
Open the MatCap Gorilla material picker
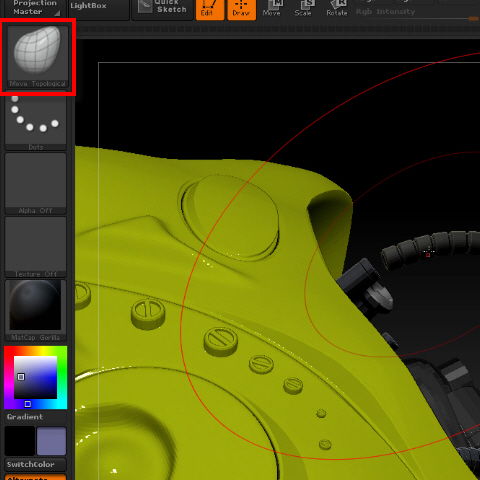tap(36, 310)
